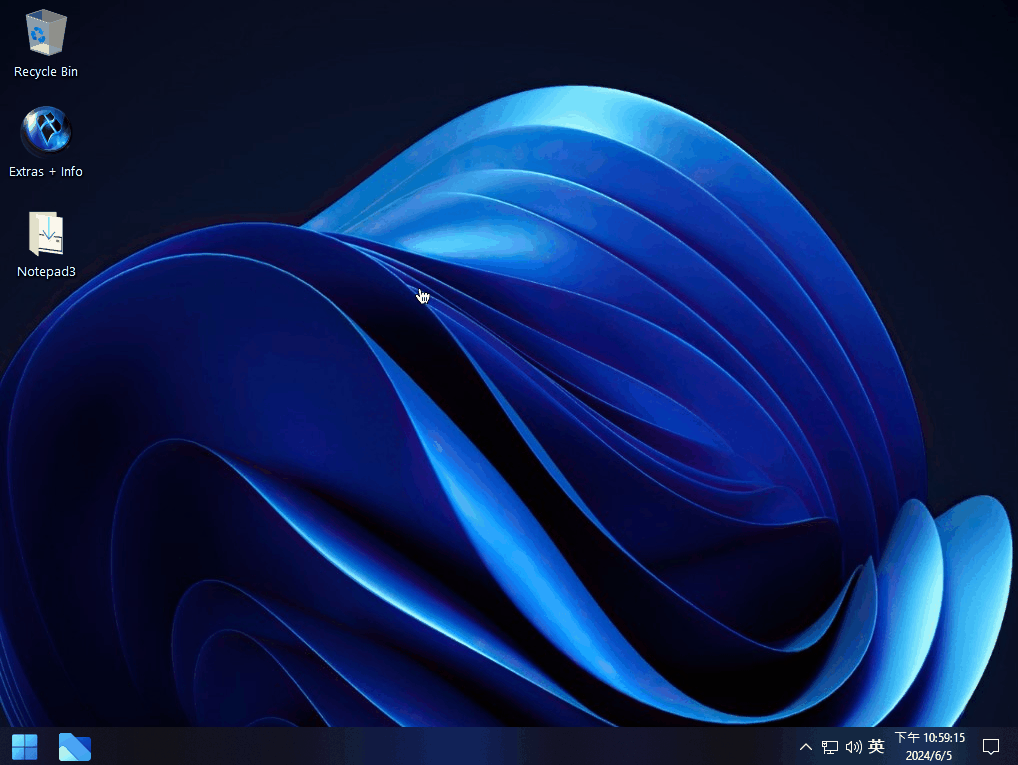Switch the 英 input method indicator

[x=876, y=746]
